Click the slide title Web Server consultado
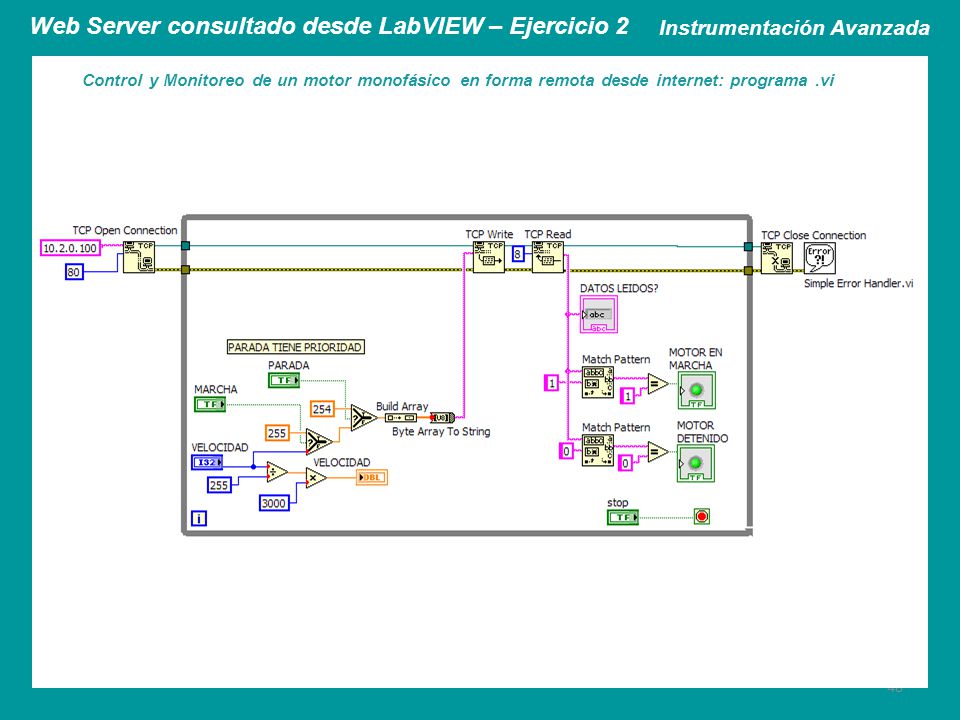Image resolution: width=960 pixels, height=720 pixels. point(329,26)
